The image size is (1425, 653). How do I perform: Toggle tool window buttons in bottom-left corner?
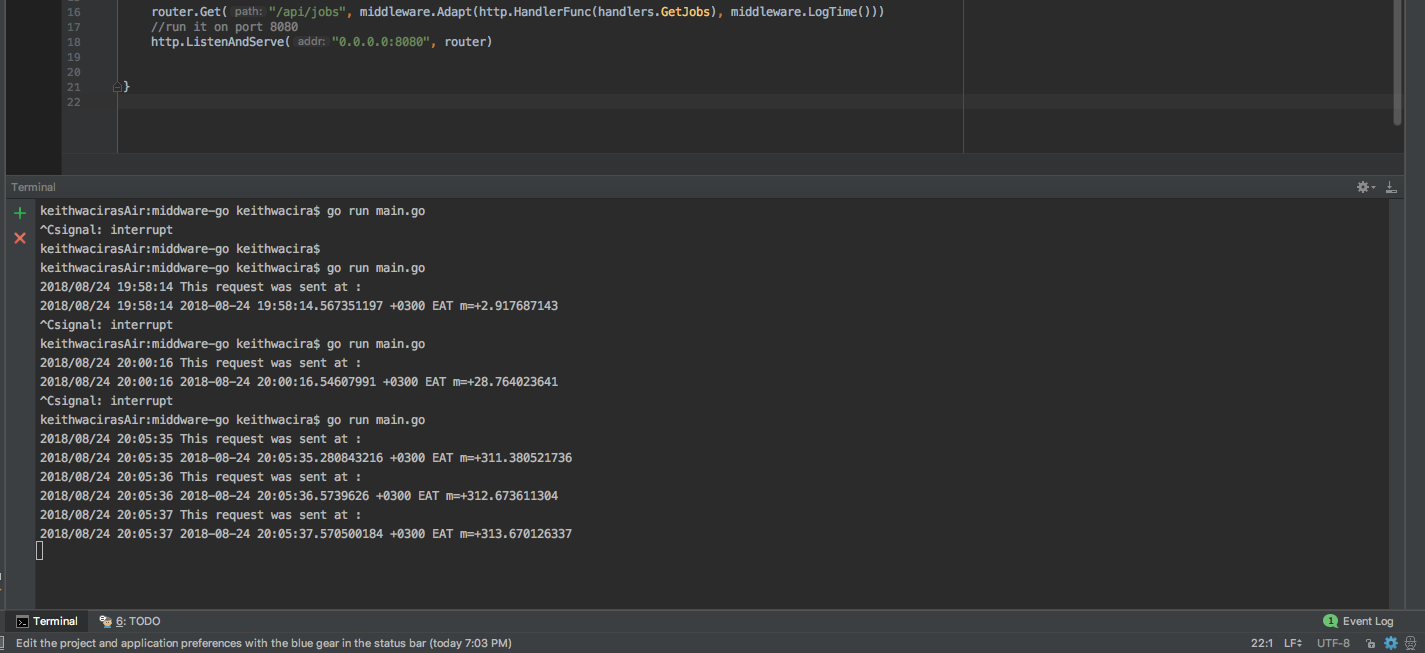7,643
